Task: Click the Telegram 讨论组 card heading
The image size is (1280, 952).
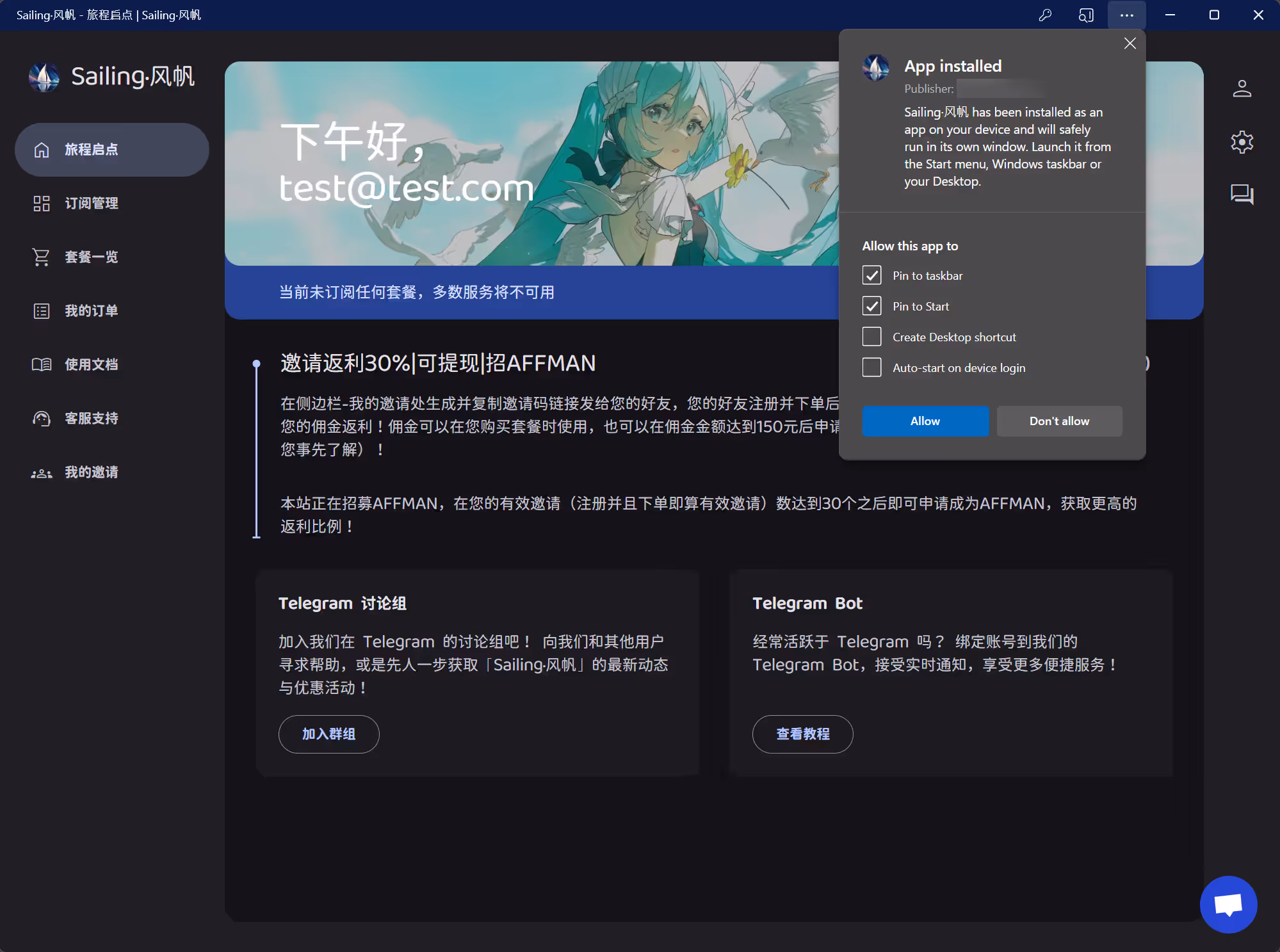Action: coord(343,604)
